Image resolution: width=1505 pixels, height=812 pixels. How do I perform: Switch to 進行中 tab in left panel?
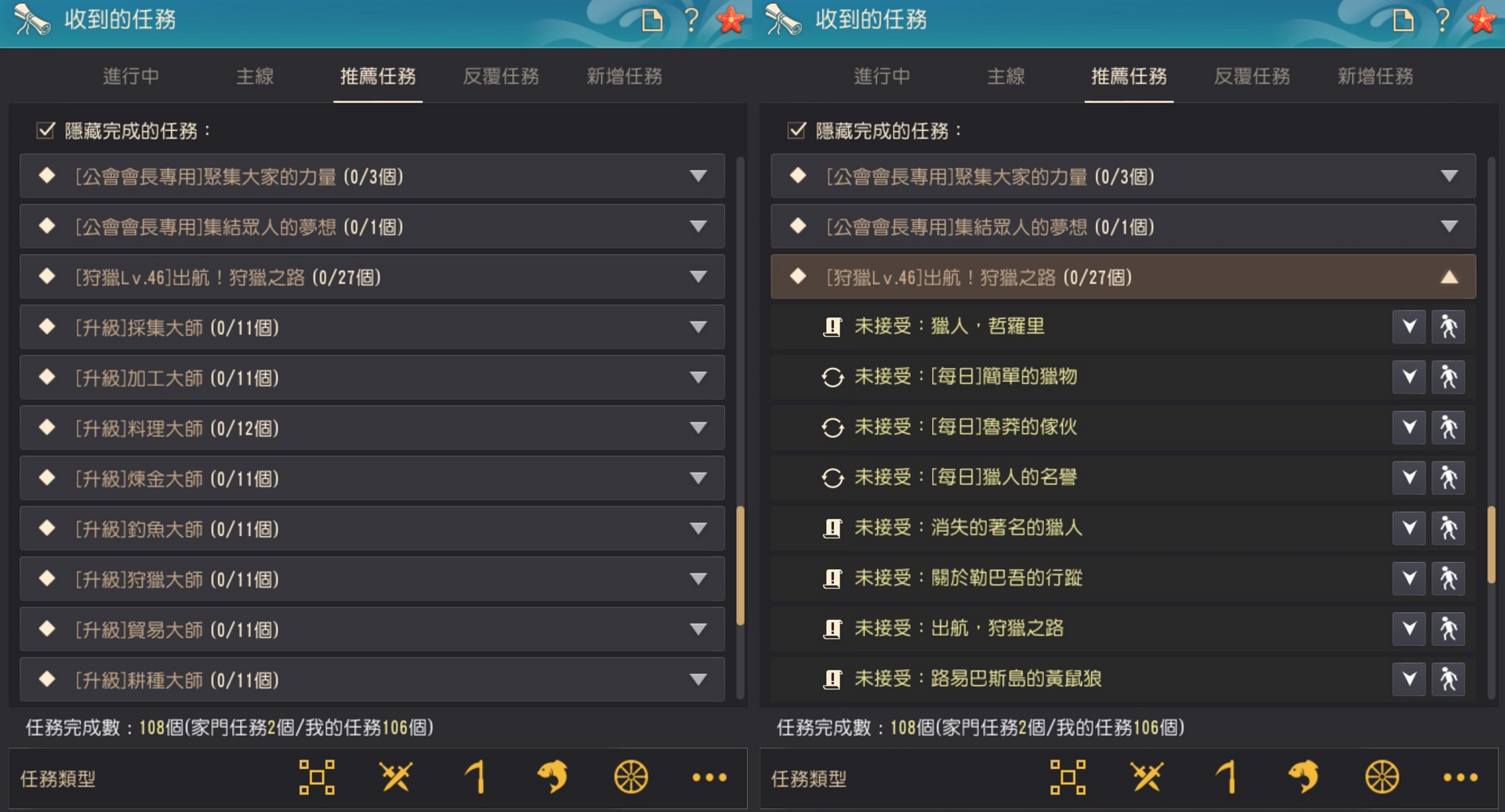point(131,76)
